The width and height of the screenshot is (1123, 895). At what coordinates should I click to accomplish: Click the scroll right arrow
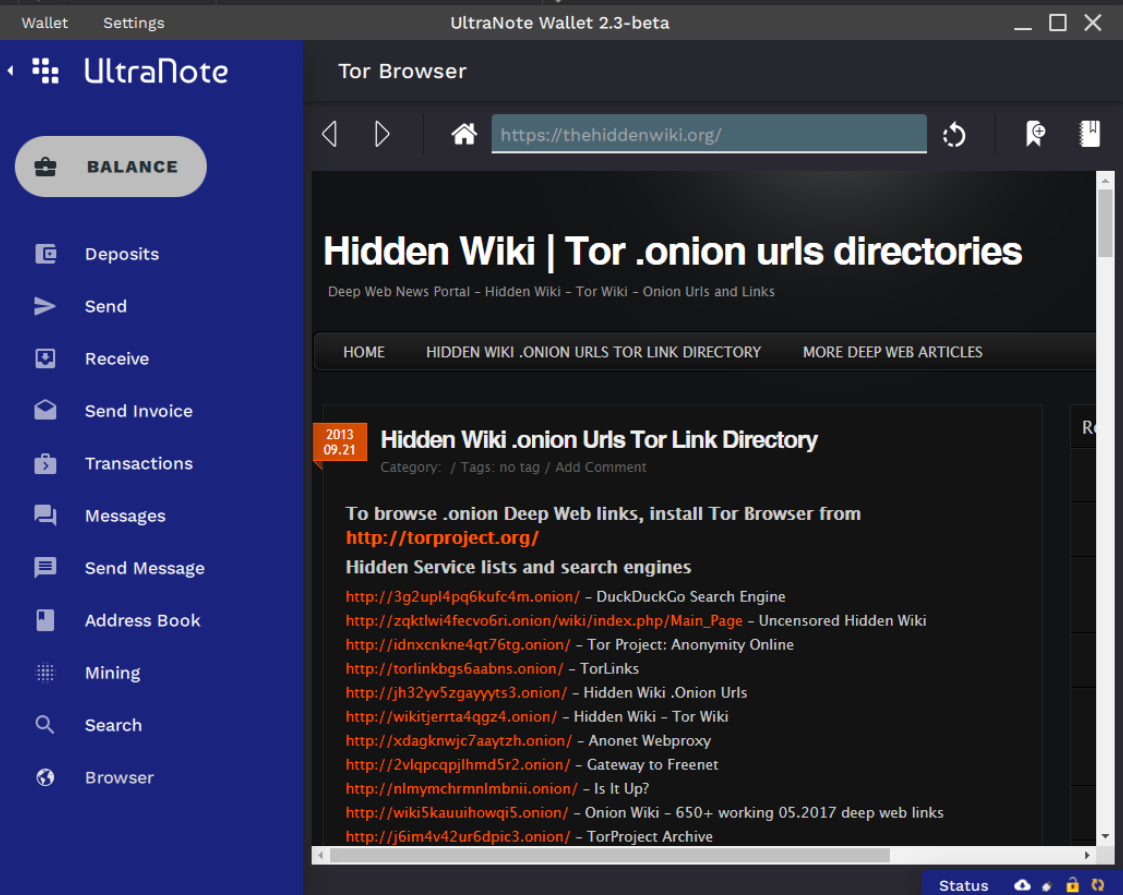point(1087,855)
